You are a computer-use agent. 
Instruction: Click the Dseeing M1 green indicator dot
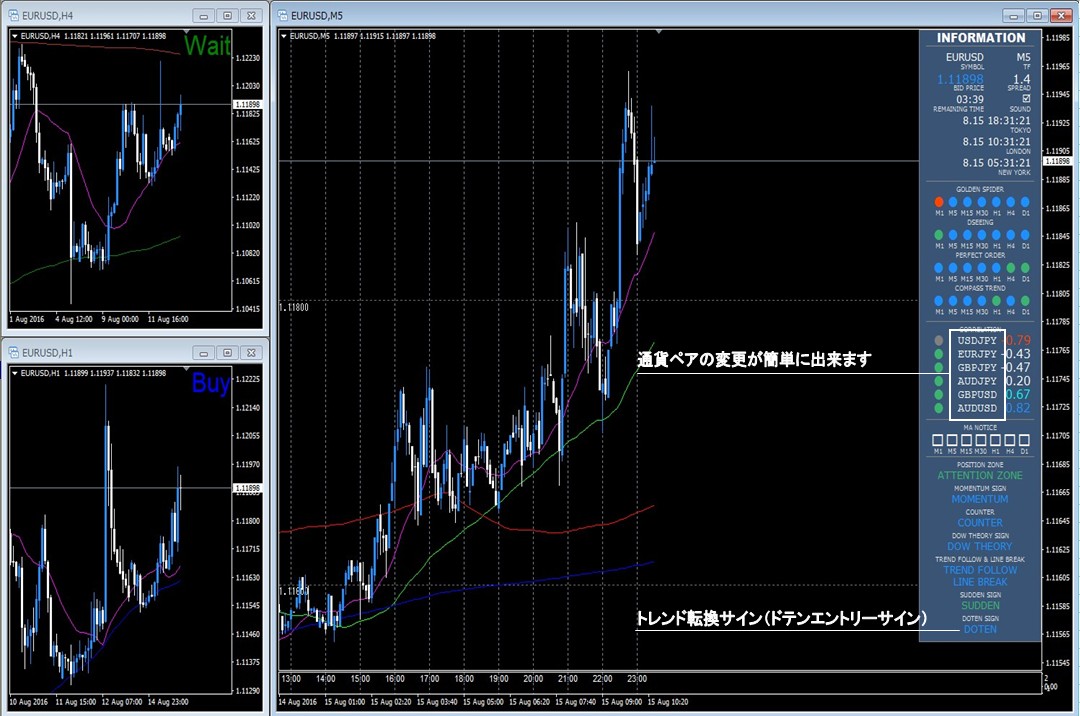pyautogui.click(x=939, y=235)
